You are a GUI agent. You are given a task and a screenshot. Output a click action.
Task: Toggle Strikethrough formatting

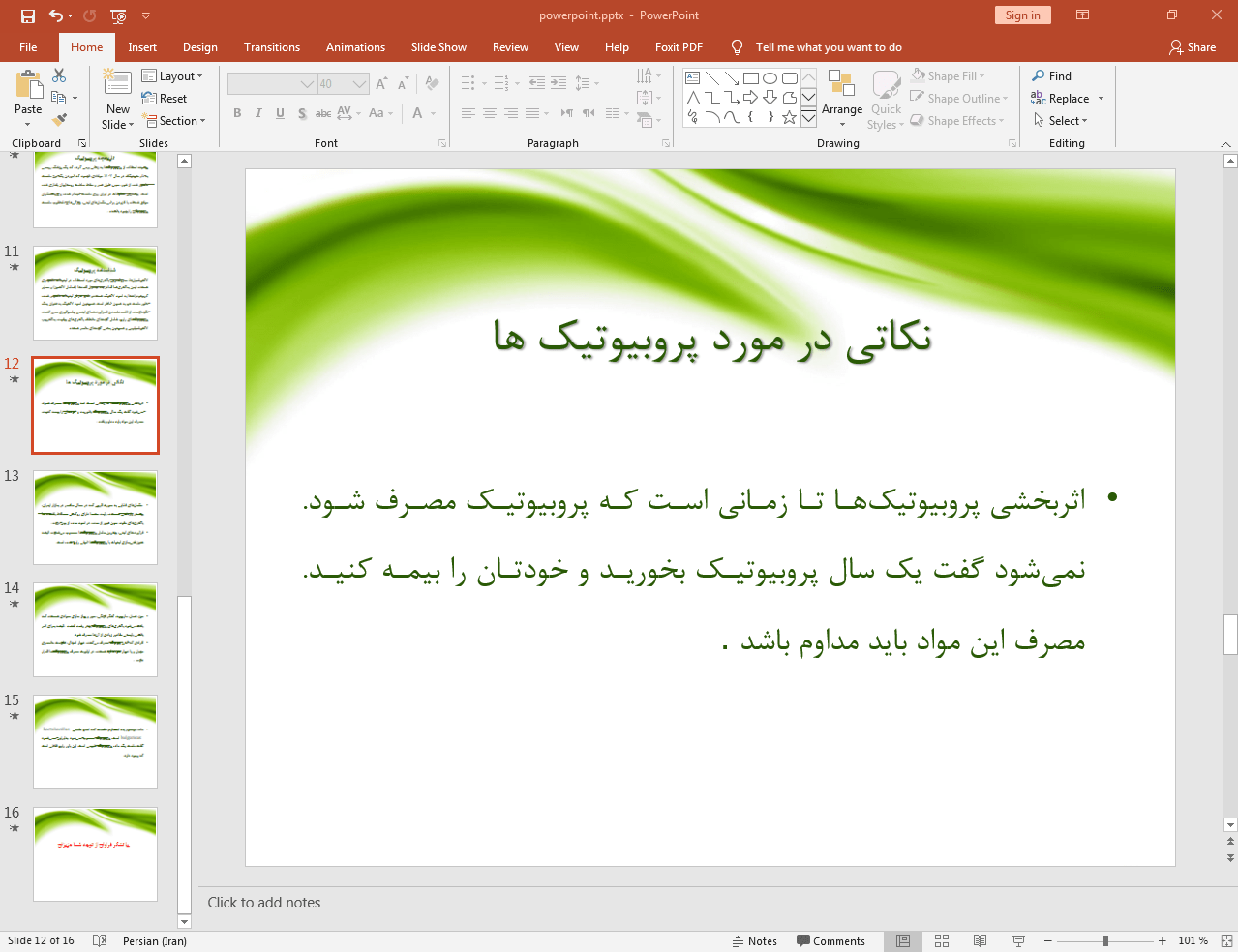[323, 113]
